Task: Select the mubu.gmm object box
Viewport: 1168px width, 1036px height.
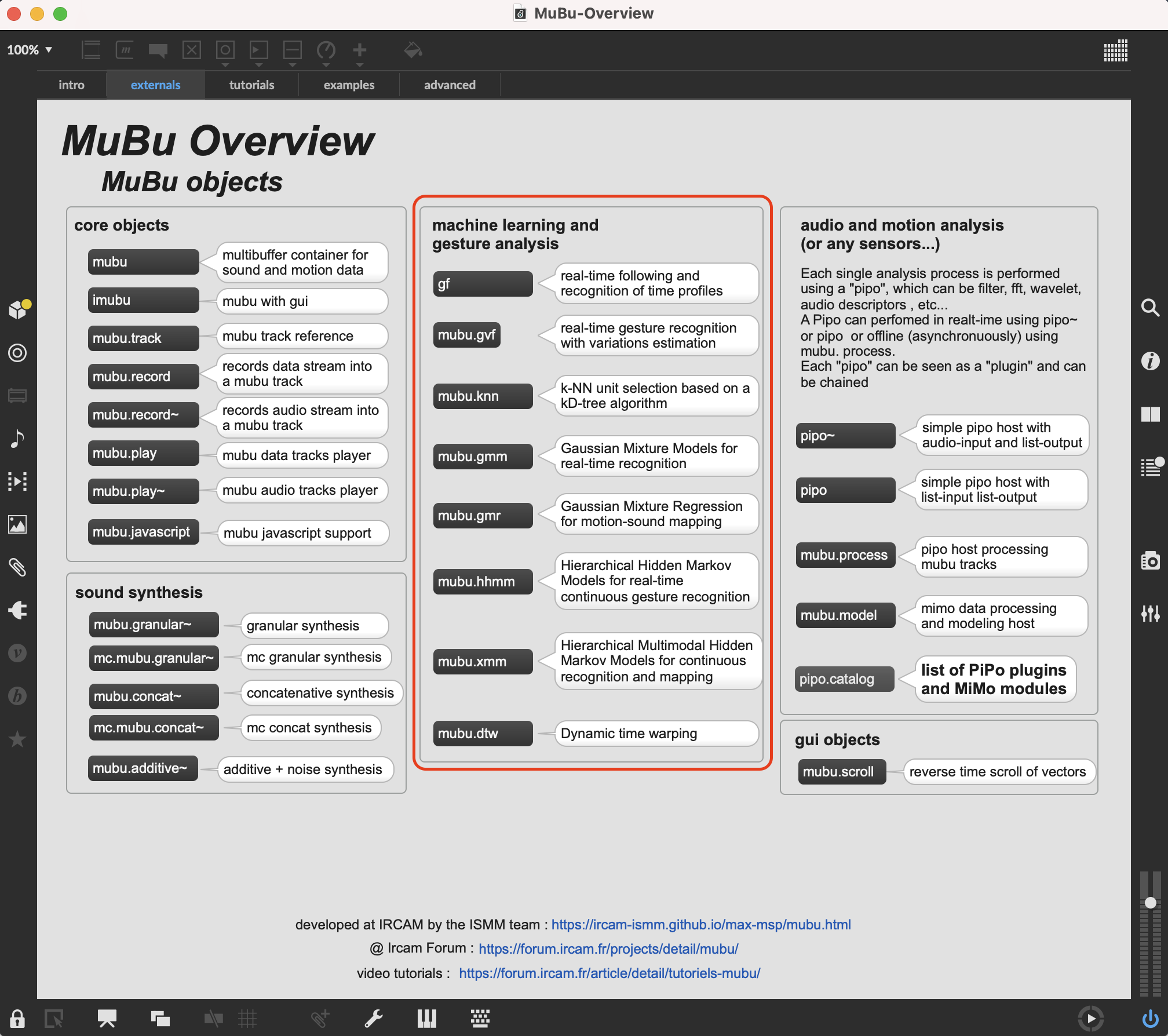Action: [x=483, y=457]
